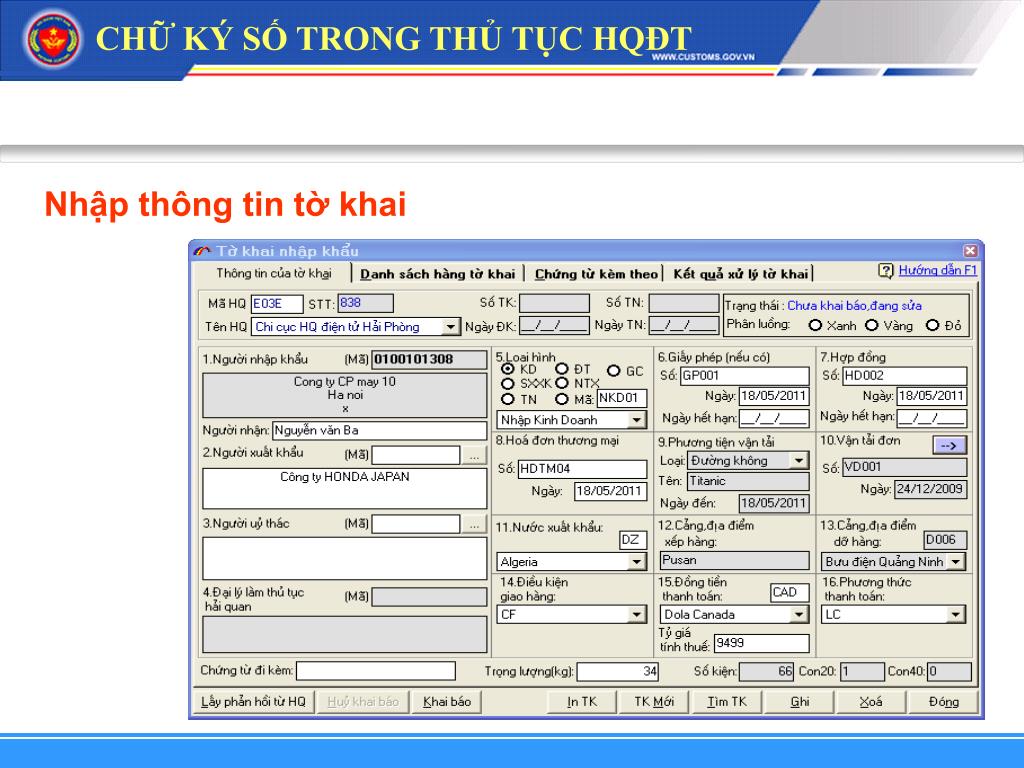The height and width of the screenshot is (768, 1024).
Task: Click the In TK button
Action: (582, 701)
